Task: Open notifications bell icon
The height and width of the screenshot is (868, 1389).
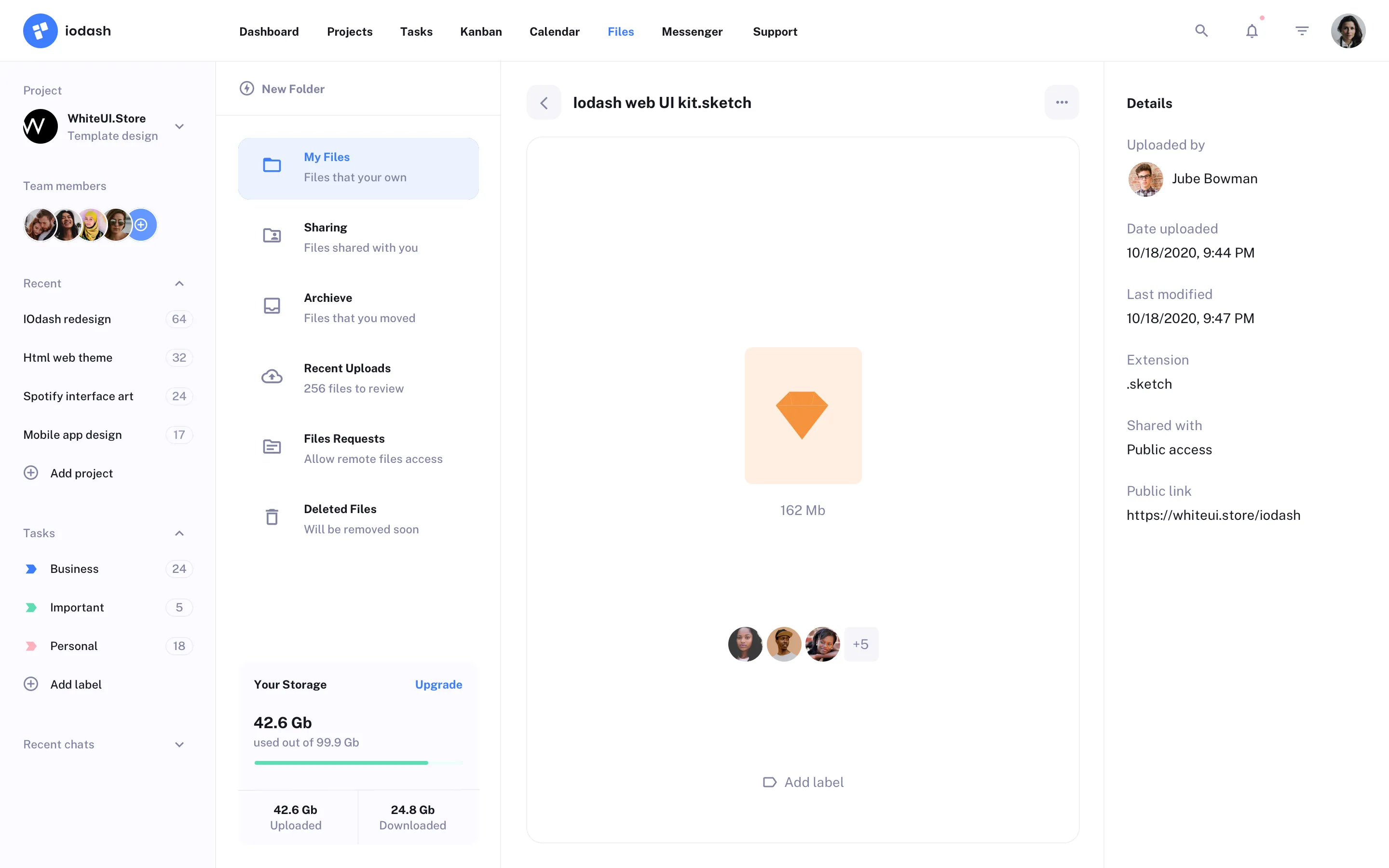Action: [x=1251, y=30]
